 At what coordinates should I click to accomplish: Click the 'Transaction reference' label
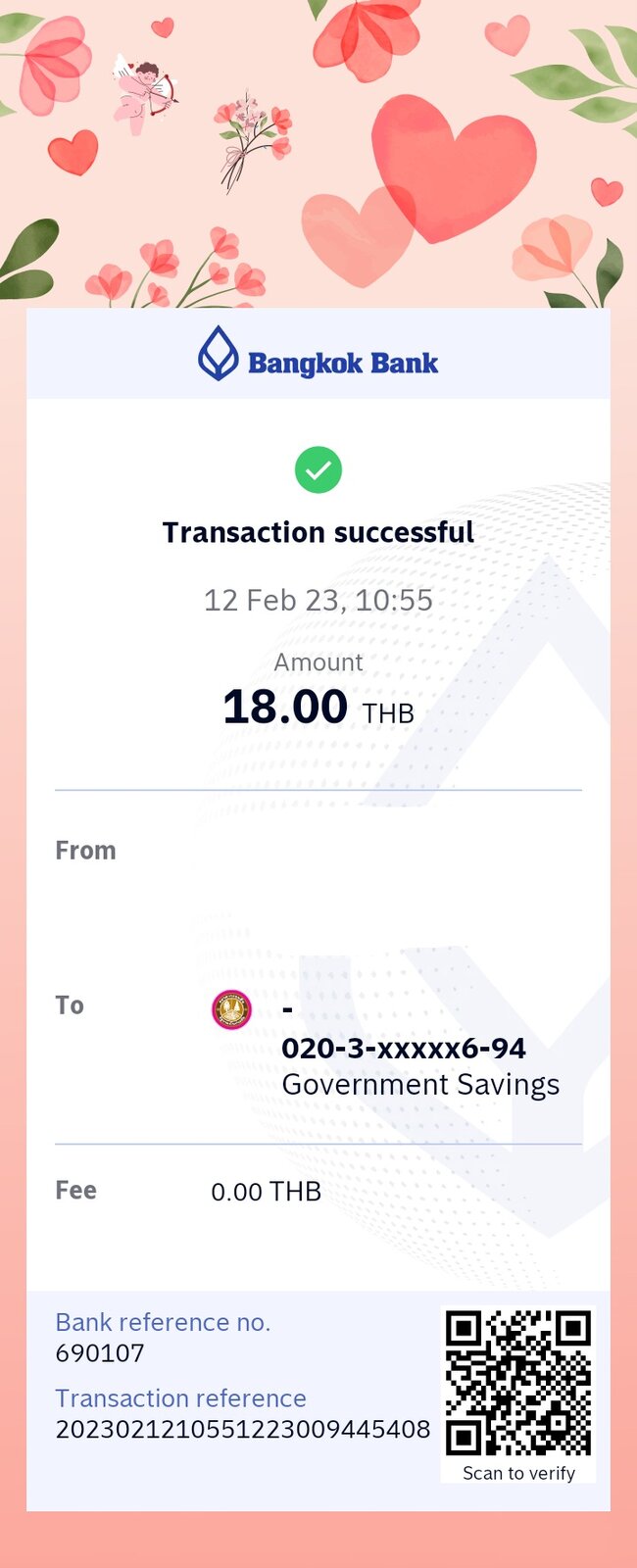tap(180, 1398)
